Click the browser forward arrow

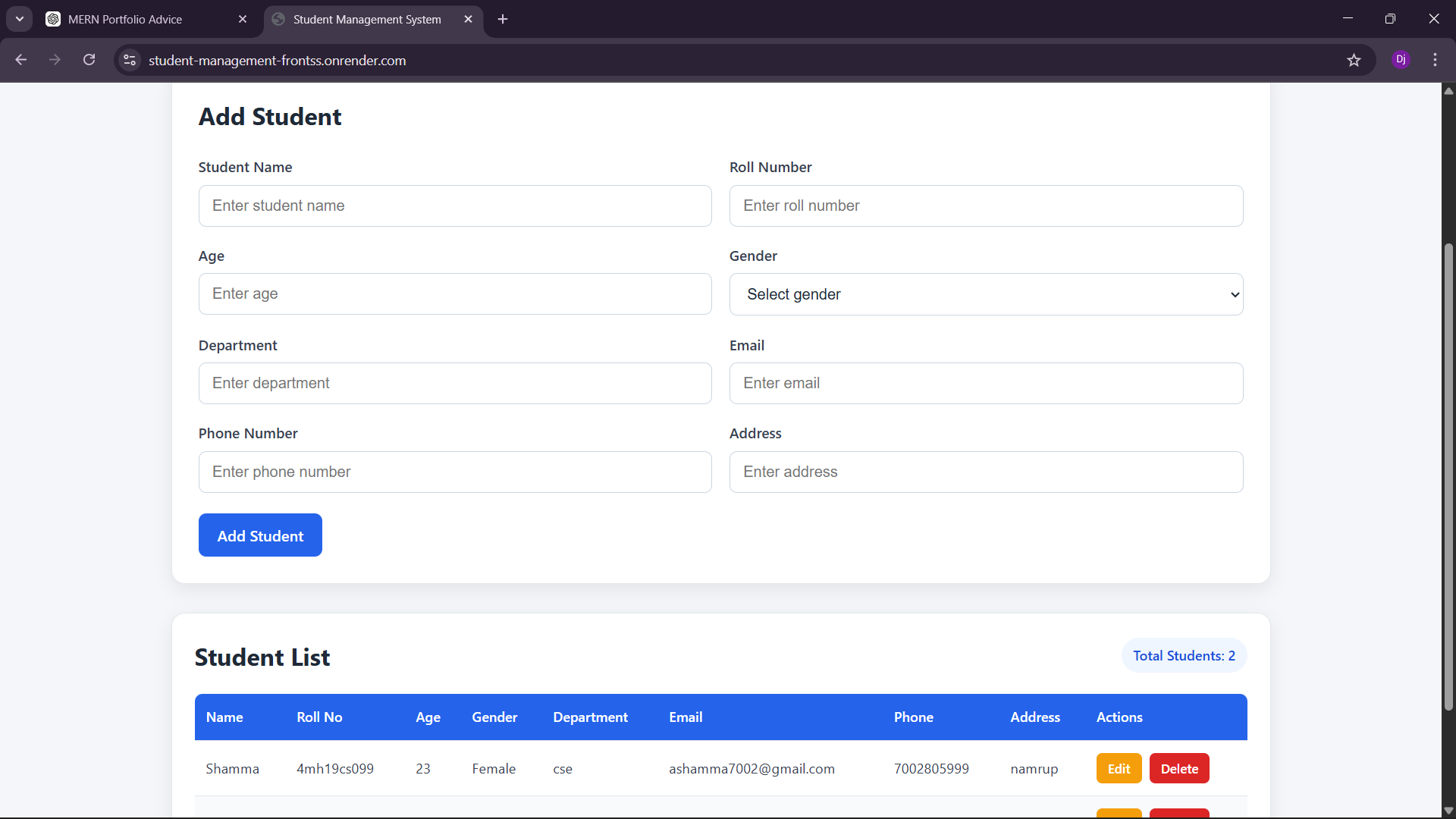coord(55,60)
